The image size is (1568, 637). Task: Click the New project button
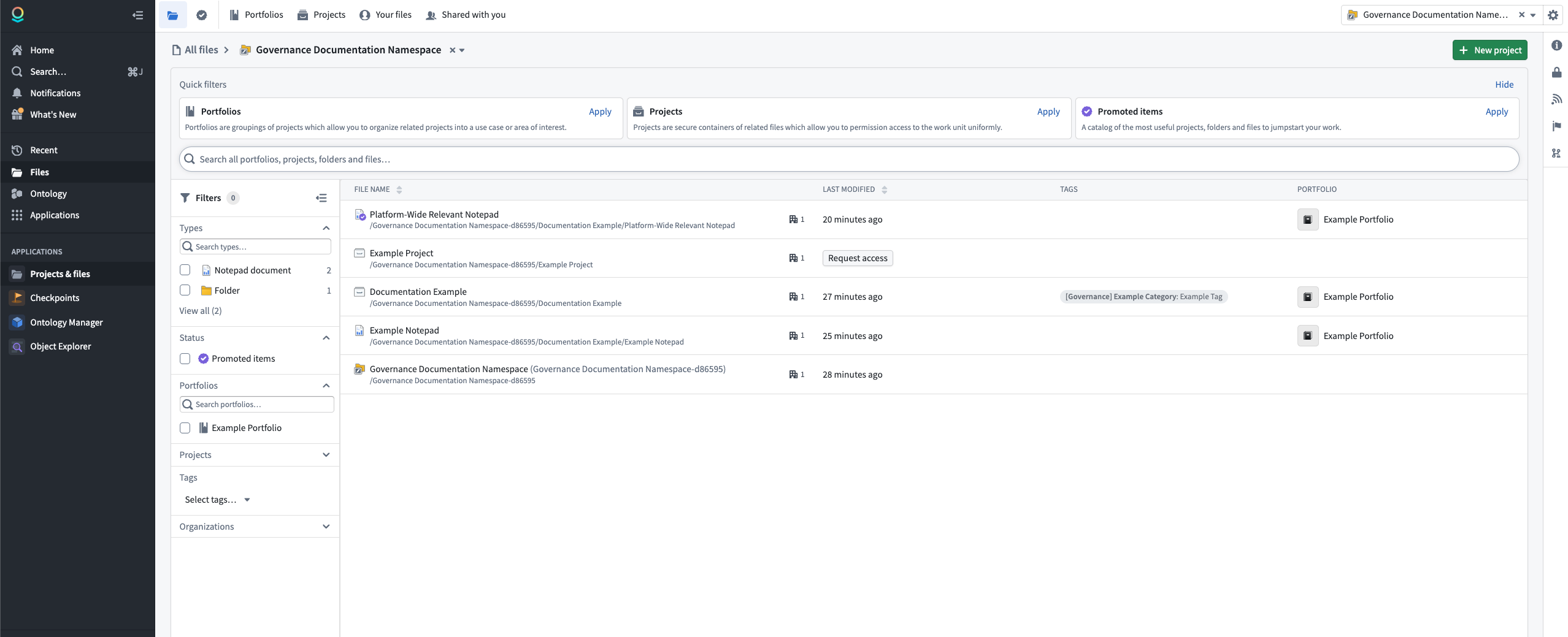click(1489, 50)
